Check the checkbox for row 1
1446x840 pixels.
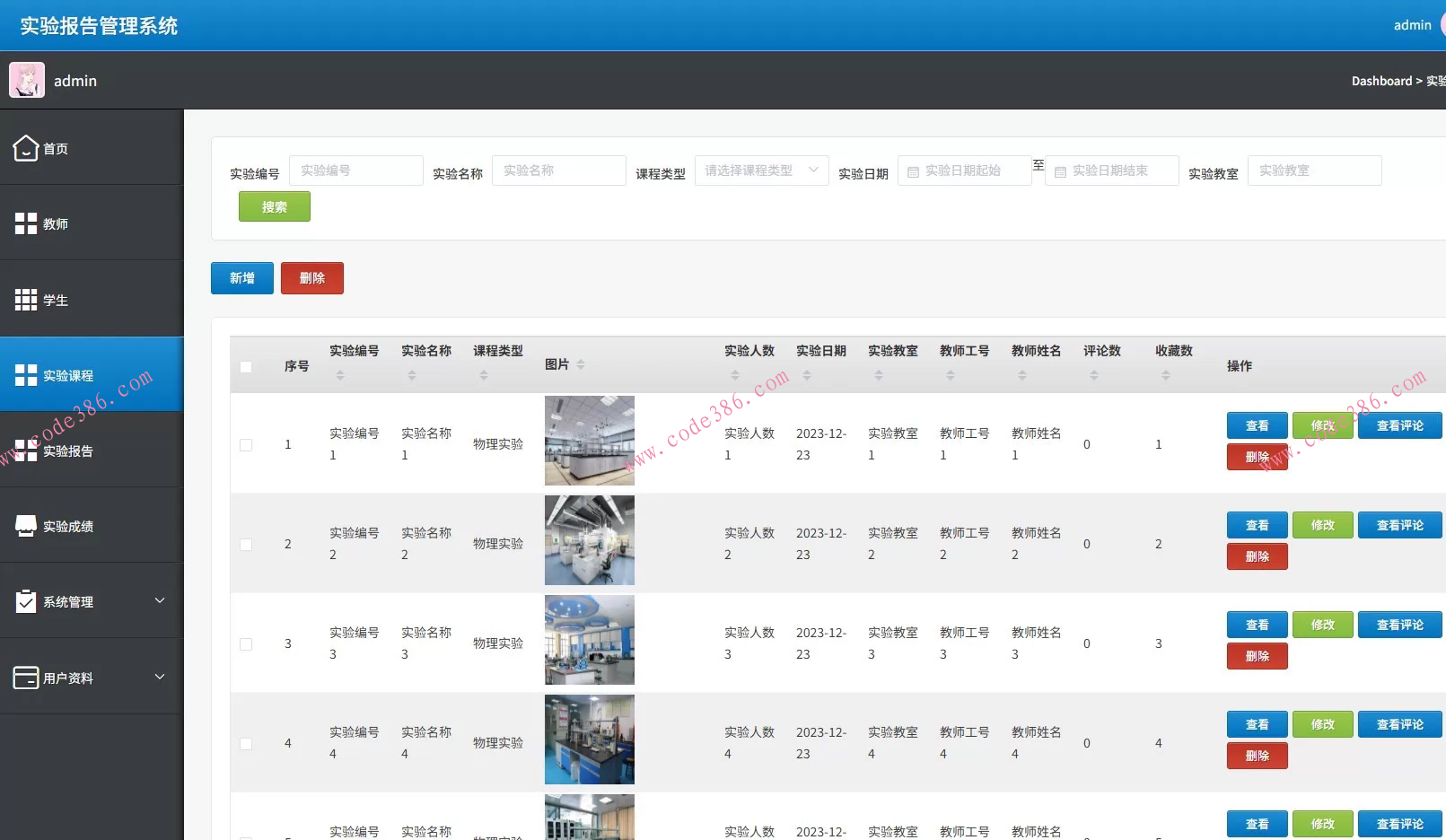pos(246,445)
